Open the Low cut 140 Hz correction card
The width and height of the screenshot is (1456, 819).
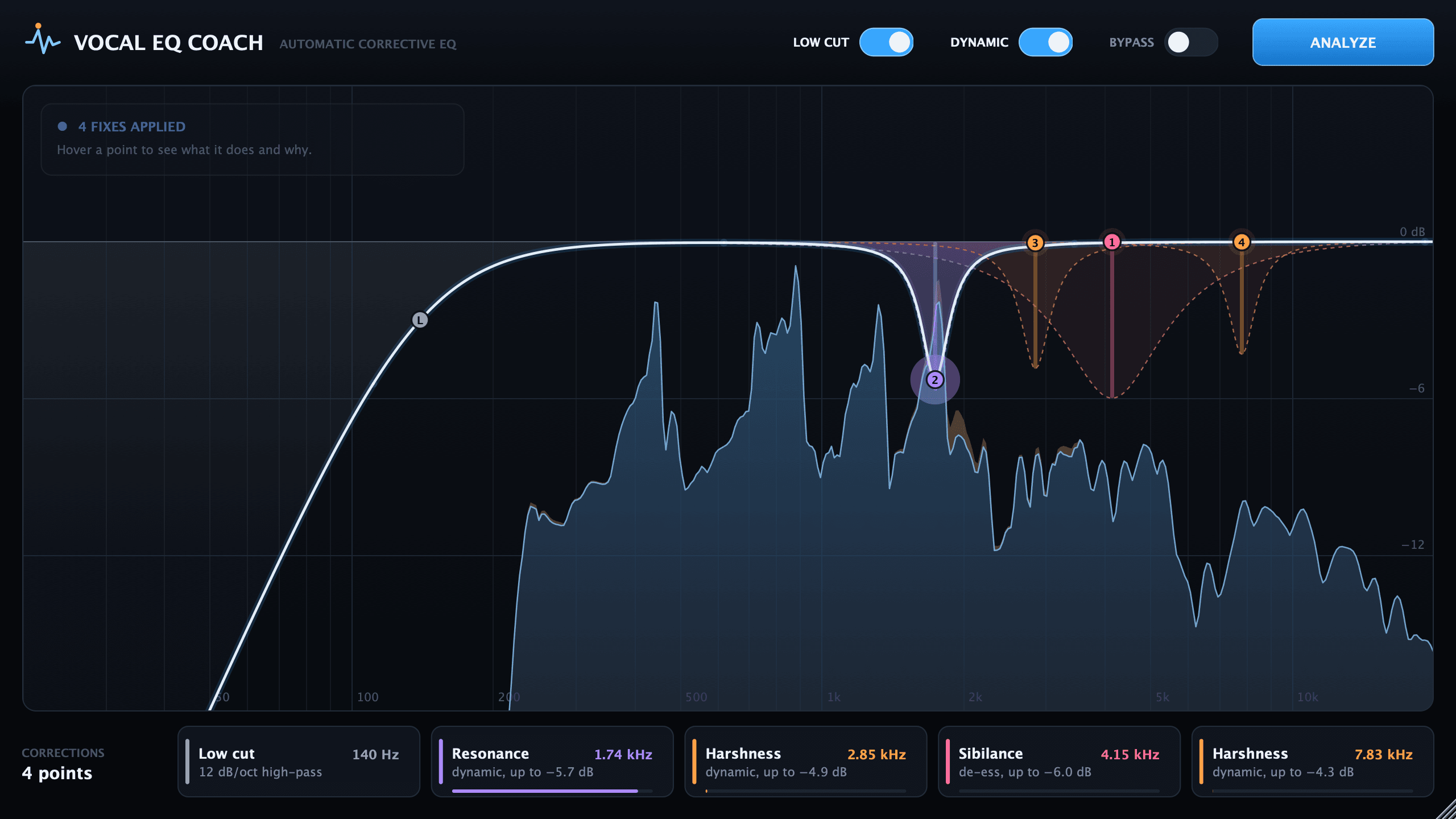pyautogui.click(x=299, y=762)
